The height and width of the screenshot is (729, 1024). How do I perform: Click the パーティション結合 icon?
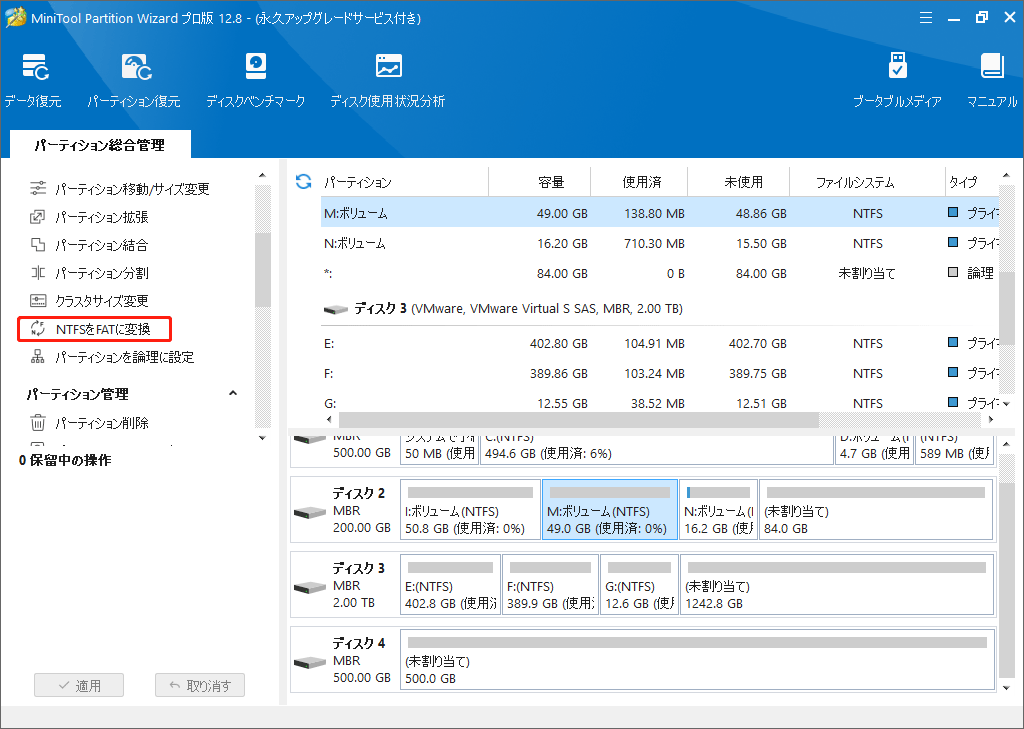click(38, 245)
